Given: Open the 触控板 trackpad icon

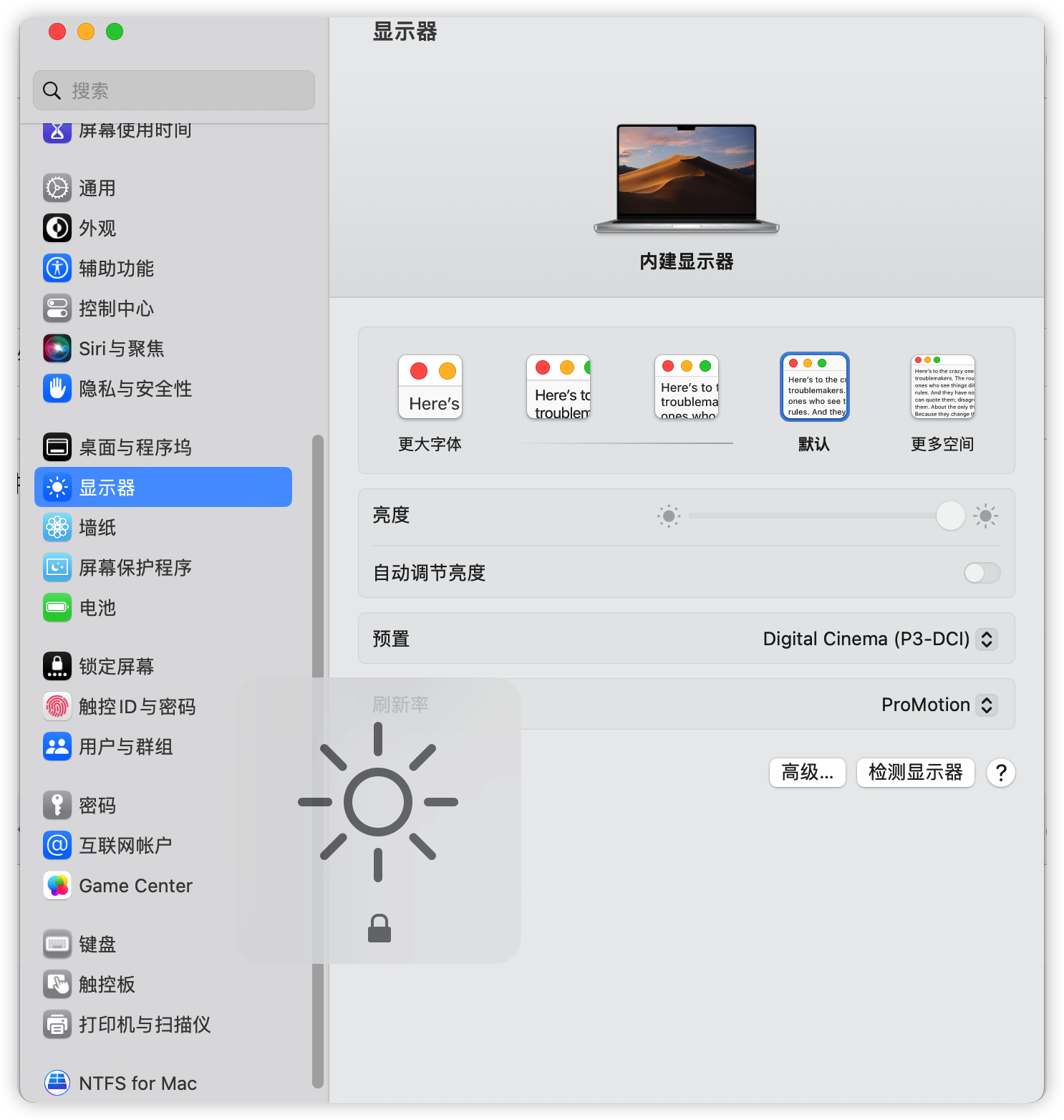Looking at the screenshot, I should (x=57, y=985).
